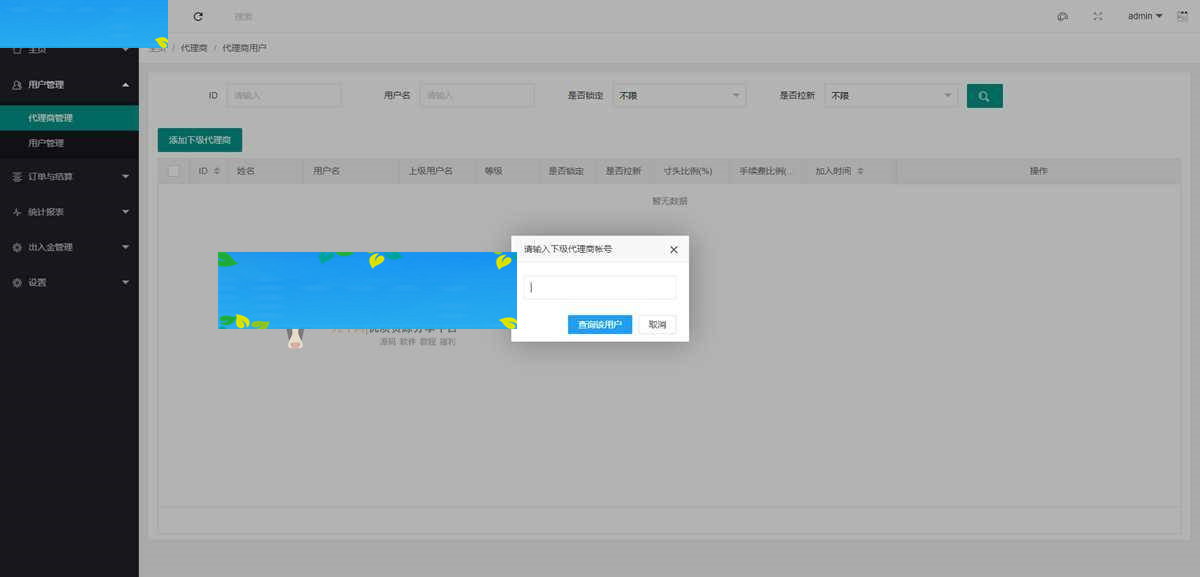Click the 设置 gear icon in sidebar

tap(16, 282)
